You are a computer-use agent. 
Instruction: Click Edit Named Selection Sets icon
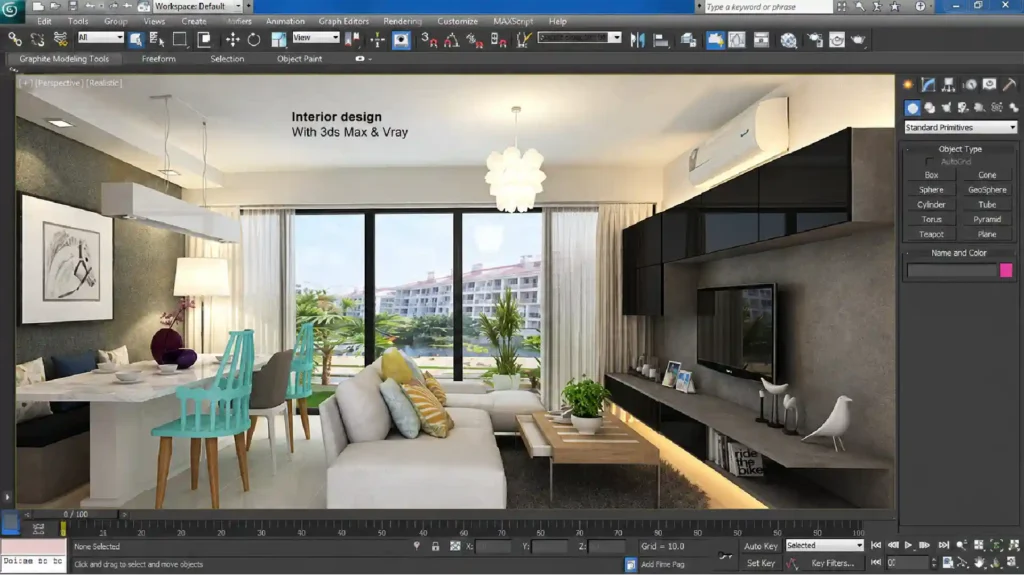point(524,40)
